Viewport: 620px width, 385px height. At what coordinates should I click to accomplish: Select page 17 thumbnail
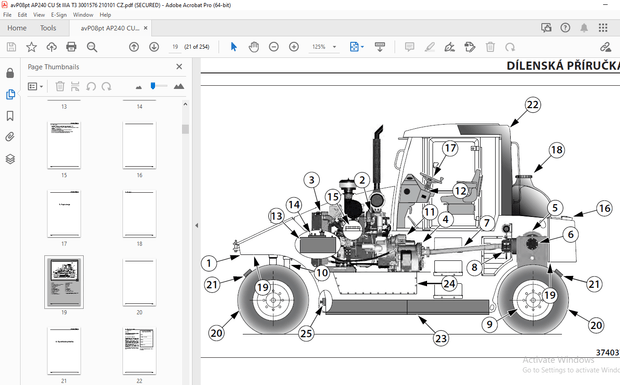tap(64, 214)
